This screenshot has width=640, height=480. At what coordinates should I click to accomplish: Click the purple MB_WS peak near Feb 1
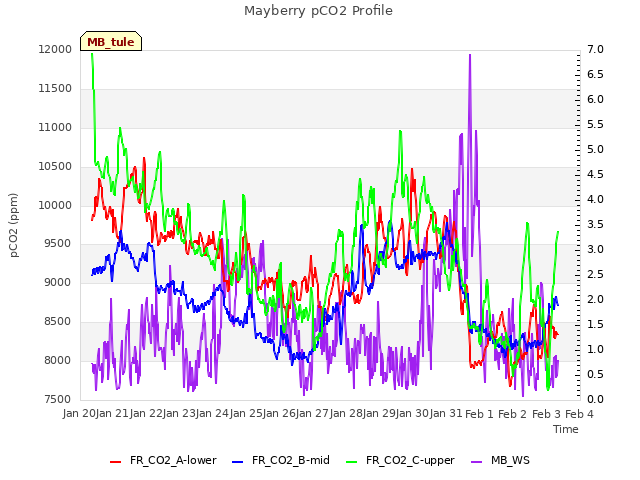tap(470, 55)
